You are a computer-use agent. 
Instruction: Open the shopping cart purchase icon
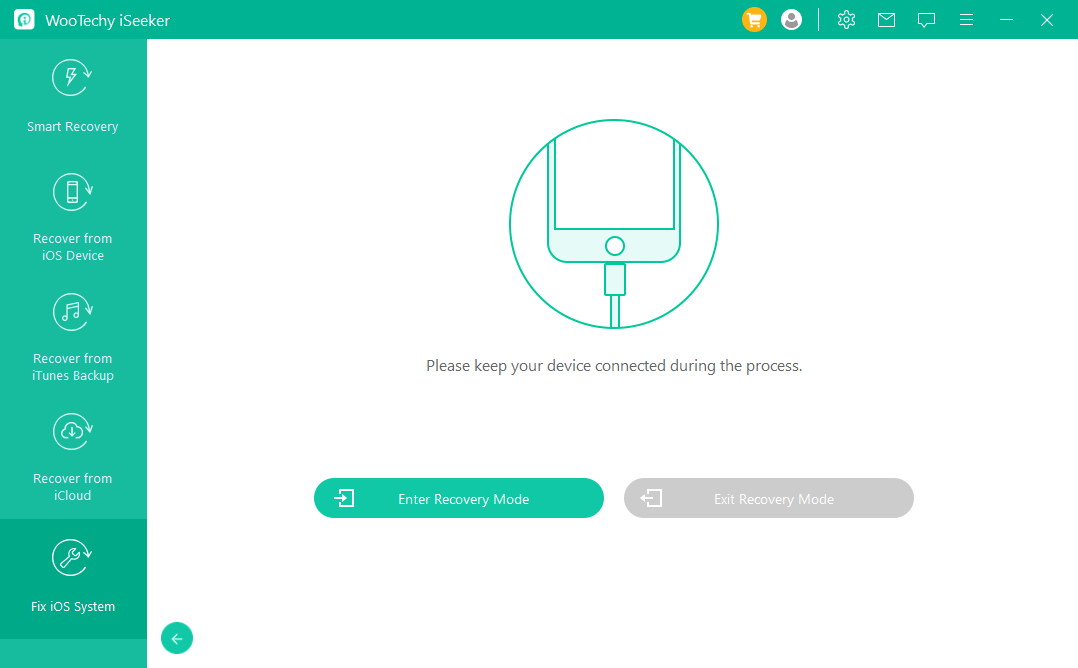coord(754,20)
